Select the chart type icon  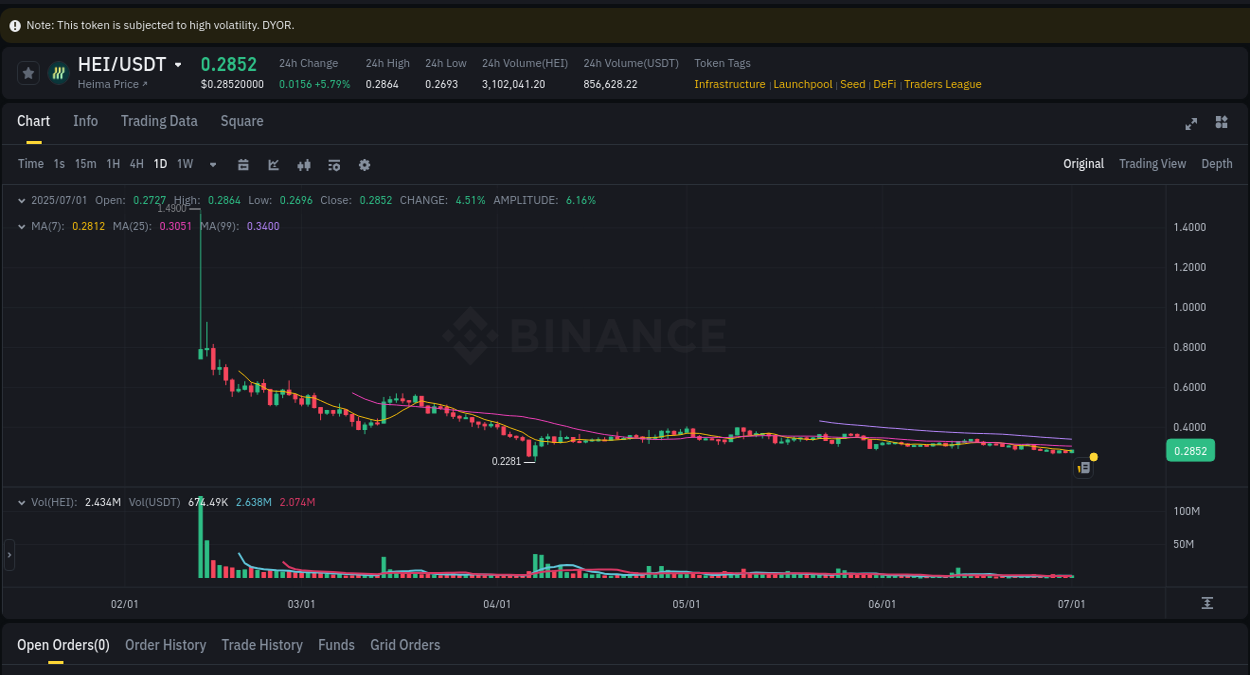pos(273,164)
